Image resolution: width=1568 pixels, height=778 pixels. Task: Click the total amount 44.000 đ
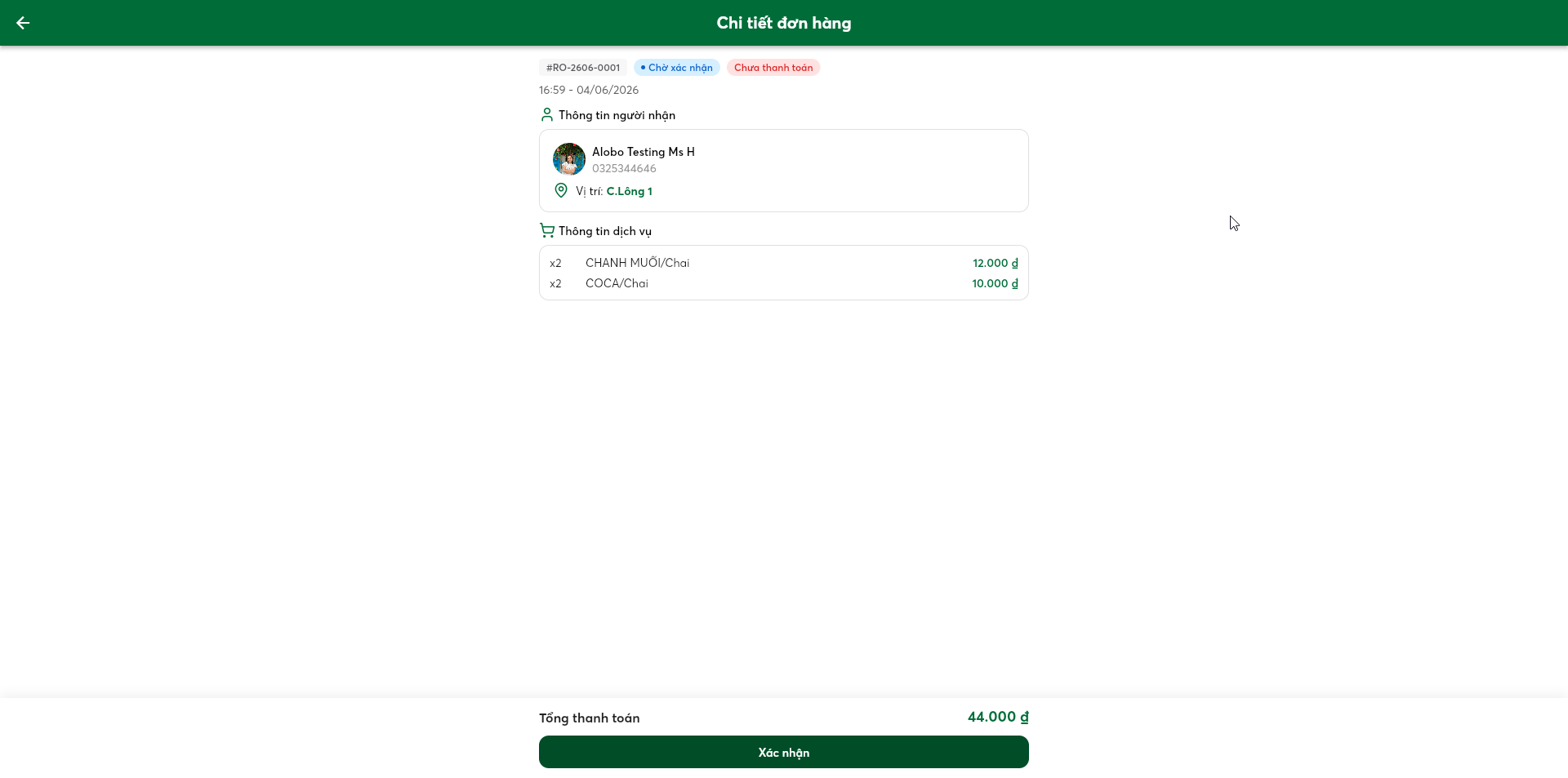click(998, 717)
